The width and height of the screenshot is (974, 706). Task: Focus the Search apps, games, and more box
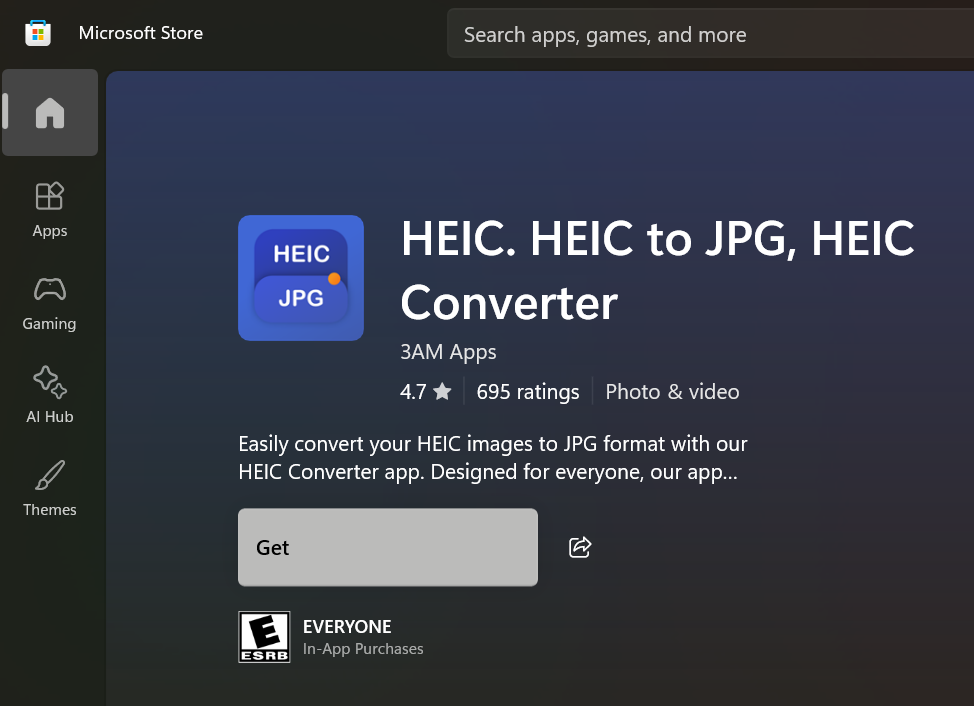[700, 35]
